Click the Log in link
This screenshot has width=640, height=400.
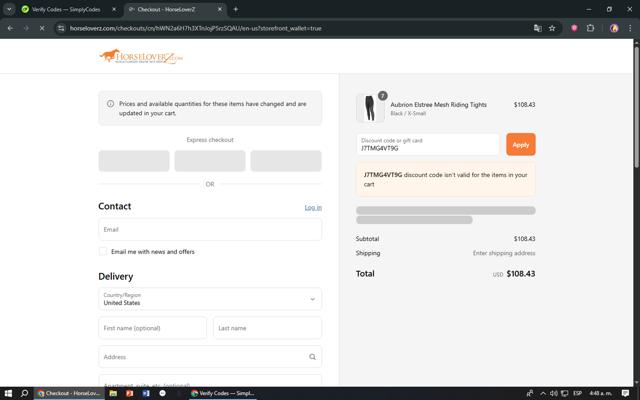[313, 207]
